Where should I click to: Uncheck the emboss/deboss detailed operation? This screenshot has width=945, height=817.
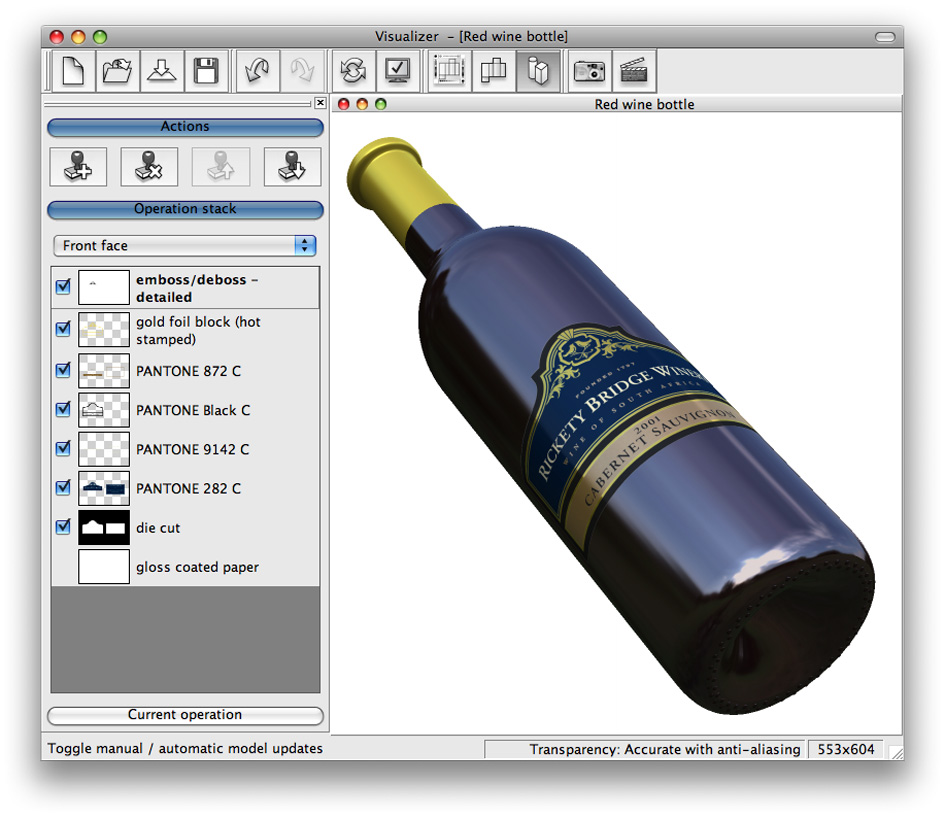63,287
